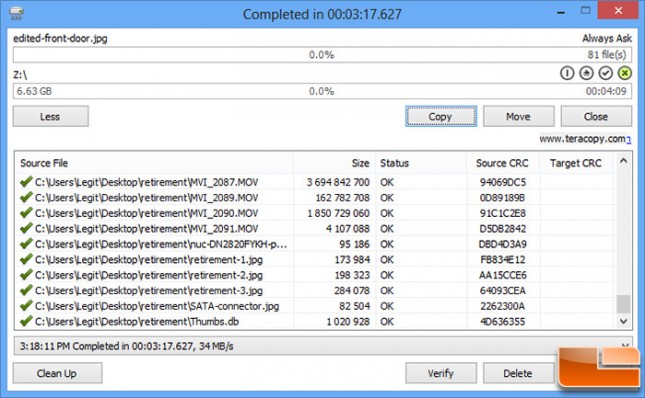Collapse the file list with Less button
Viewport: 645px width, 398px height.
pos(51,116)
